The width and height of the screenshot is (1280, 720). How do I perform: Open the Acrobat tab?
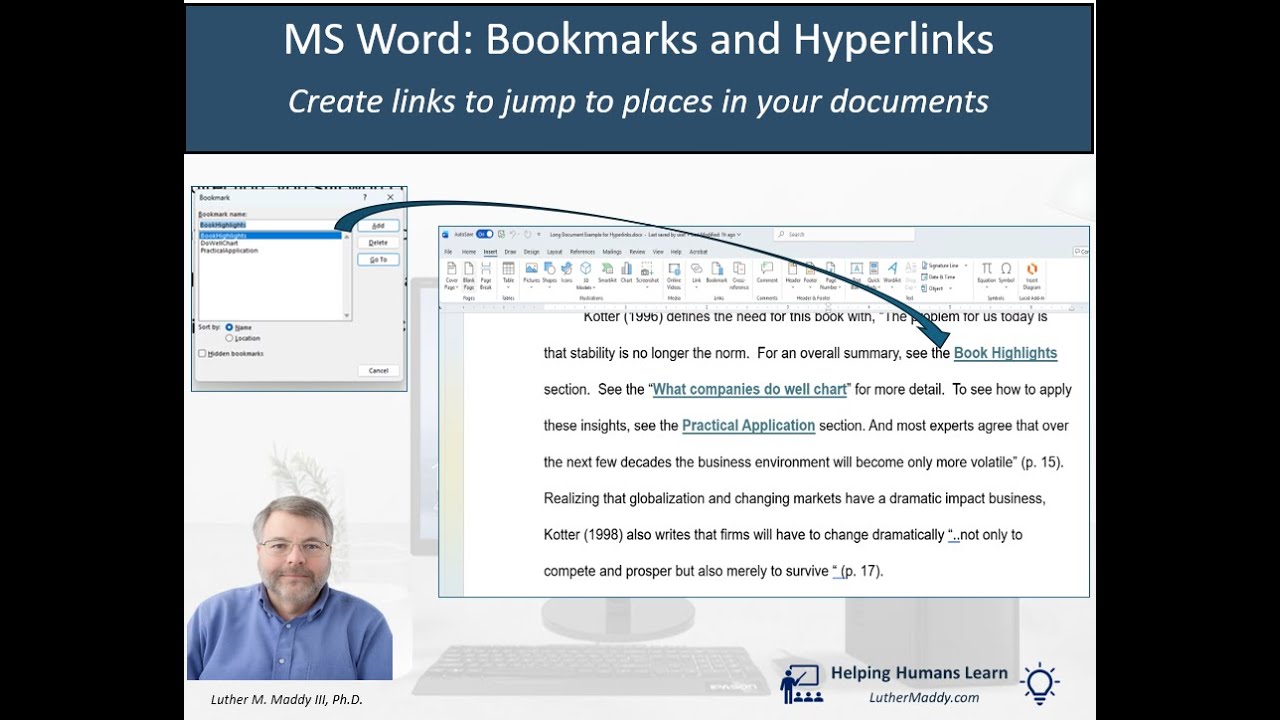point(698,252)
